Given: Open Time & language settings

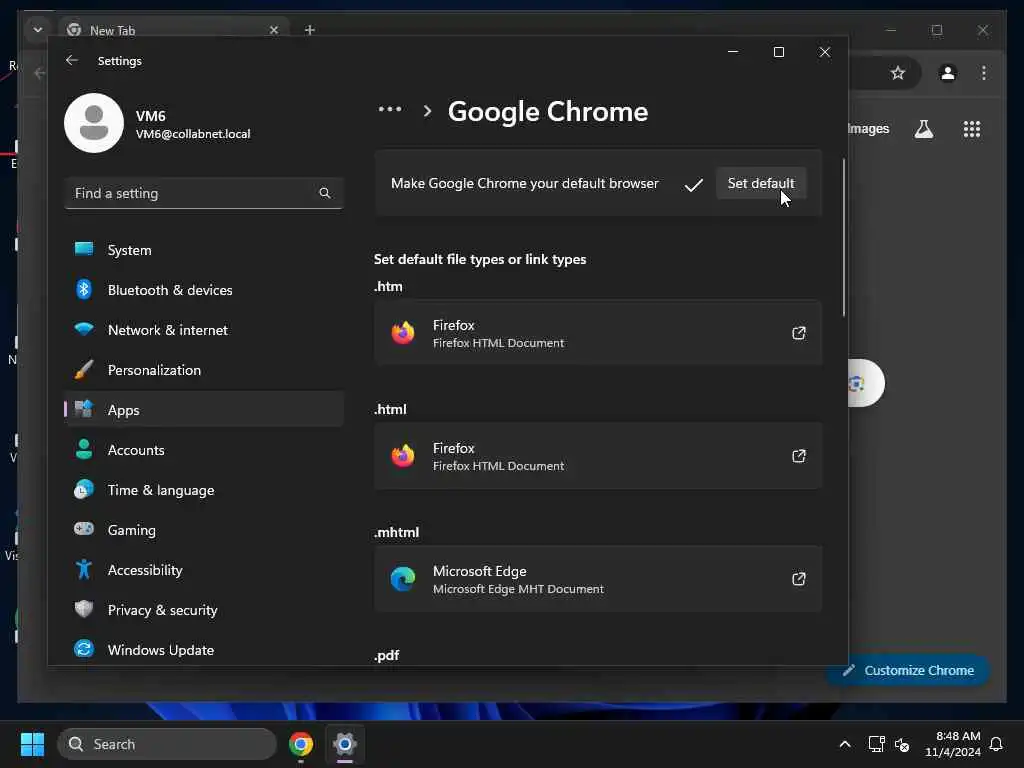Looking at the screenshot, I should [x=204, y=490].
